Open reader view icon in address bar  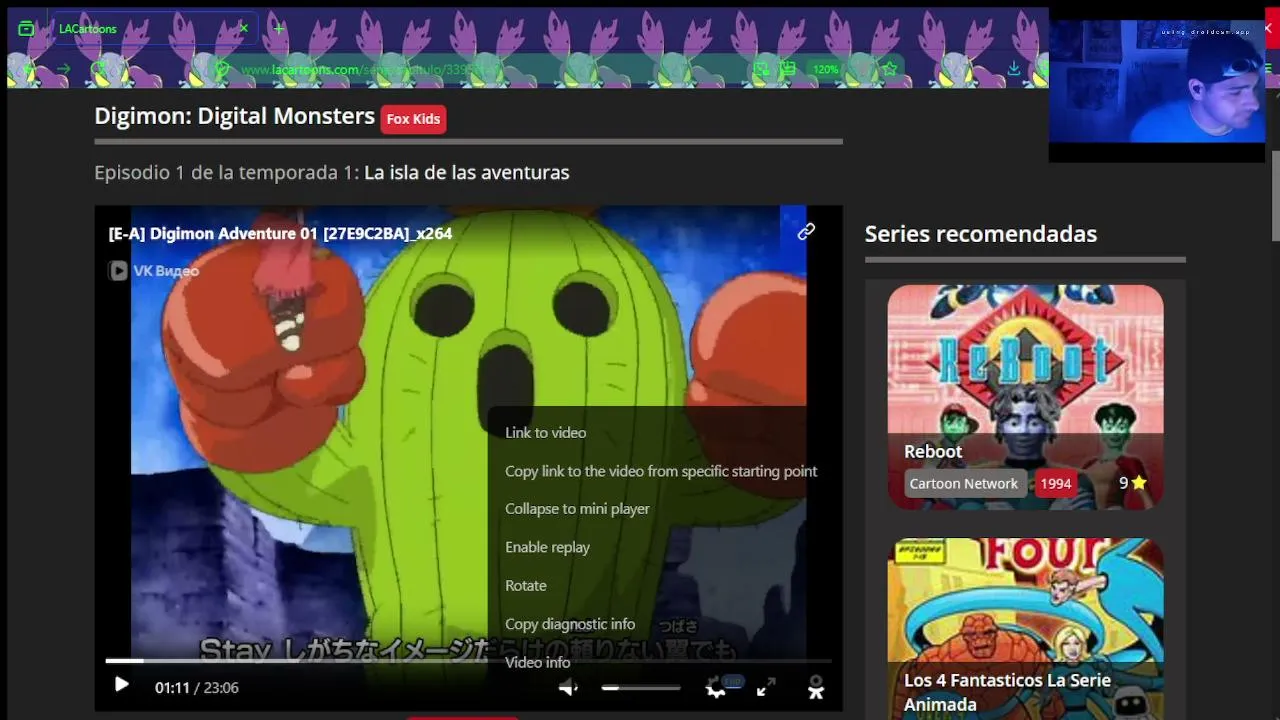point(788,69)
